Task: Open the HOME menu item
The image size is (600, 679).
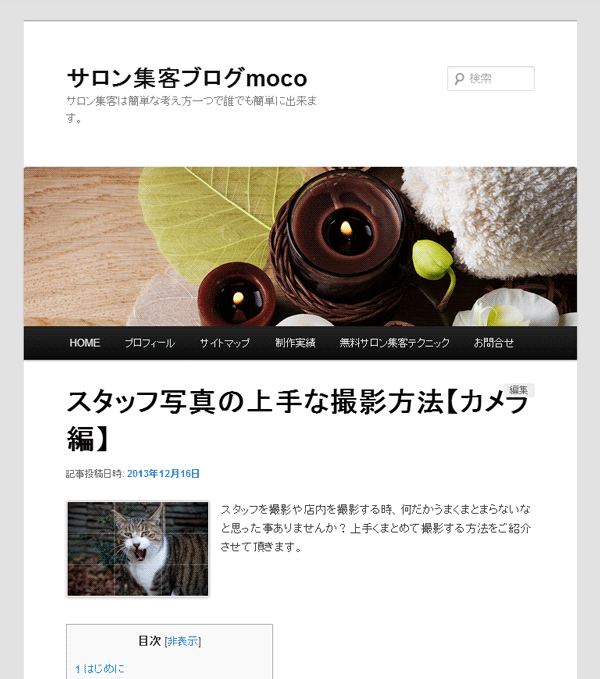Action: pyautogui.click(x=85, y=343)
